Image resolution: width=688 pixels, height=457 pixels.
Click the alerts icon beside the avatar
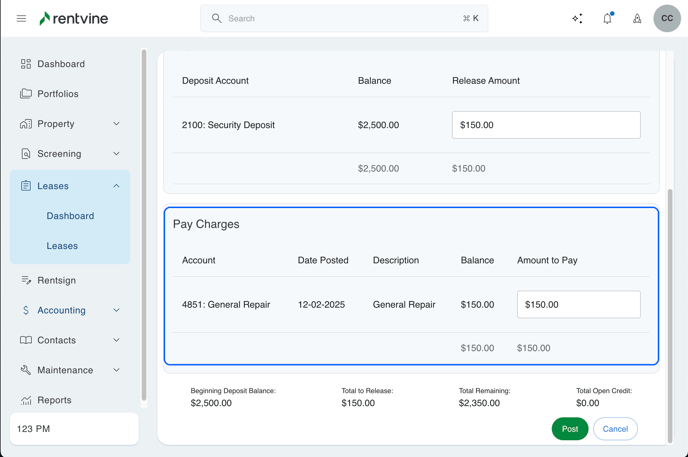tap(637, 18)
